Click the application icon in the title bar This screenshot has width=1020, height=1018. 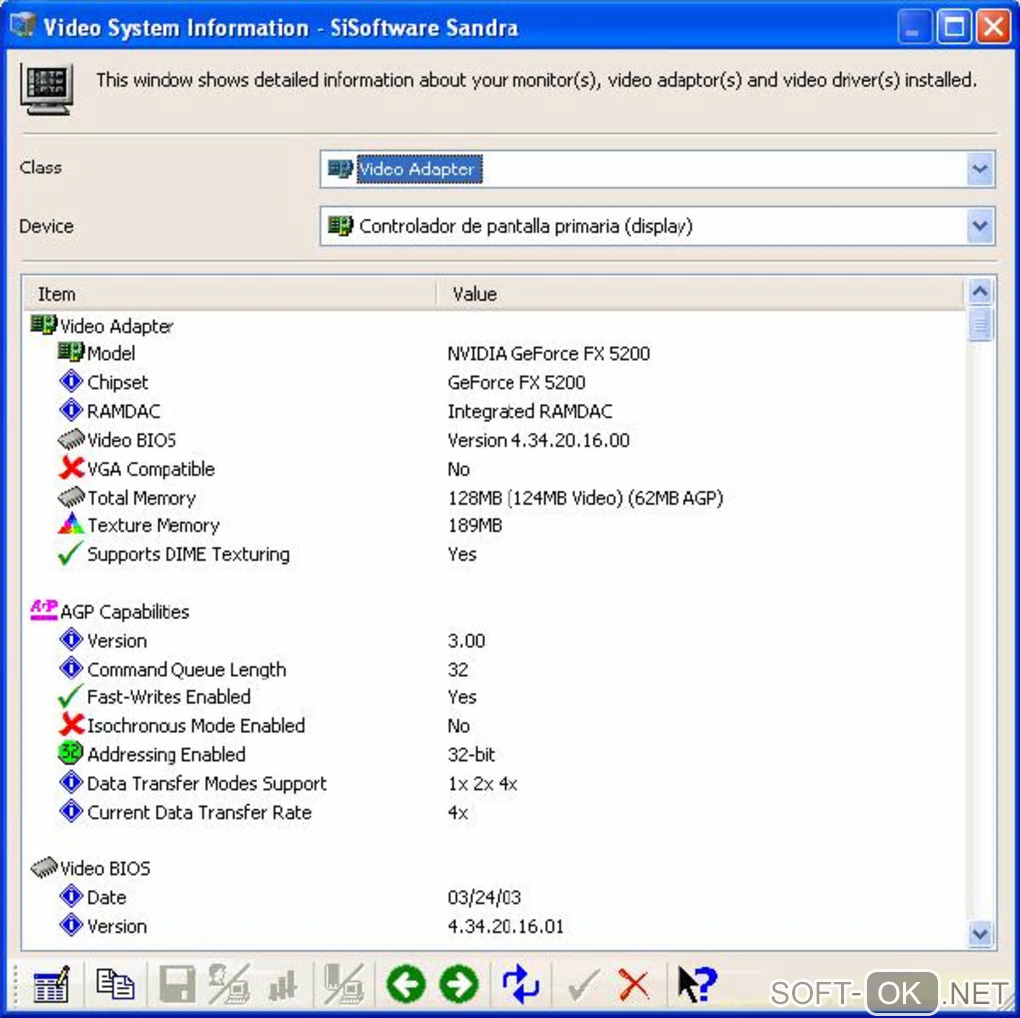point(22,26)
